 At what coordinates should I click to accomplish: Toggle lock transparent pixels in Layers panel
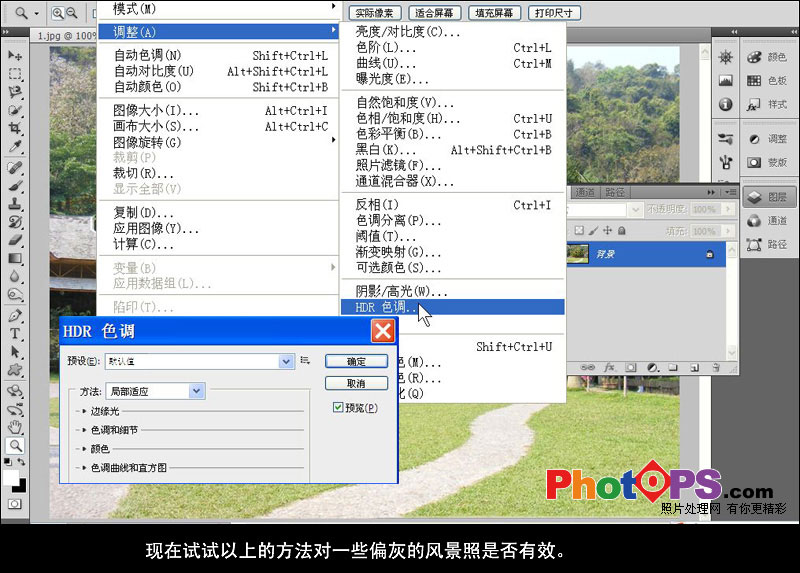click(x=579, y=231)
